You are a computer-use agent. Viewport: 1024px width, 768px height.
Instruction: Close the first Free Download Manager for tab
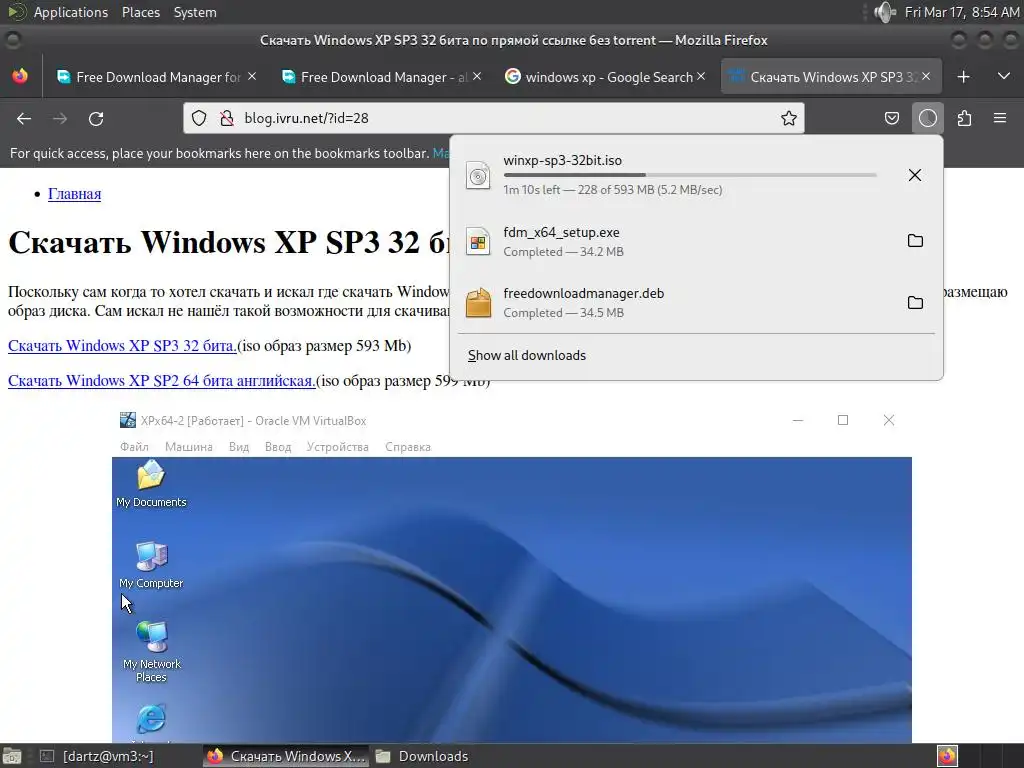[x=252, y=76]
